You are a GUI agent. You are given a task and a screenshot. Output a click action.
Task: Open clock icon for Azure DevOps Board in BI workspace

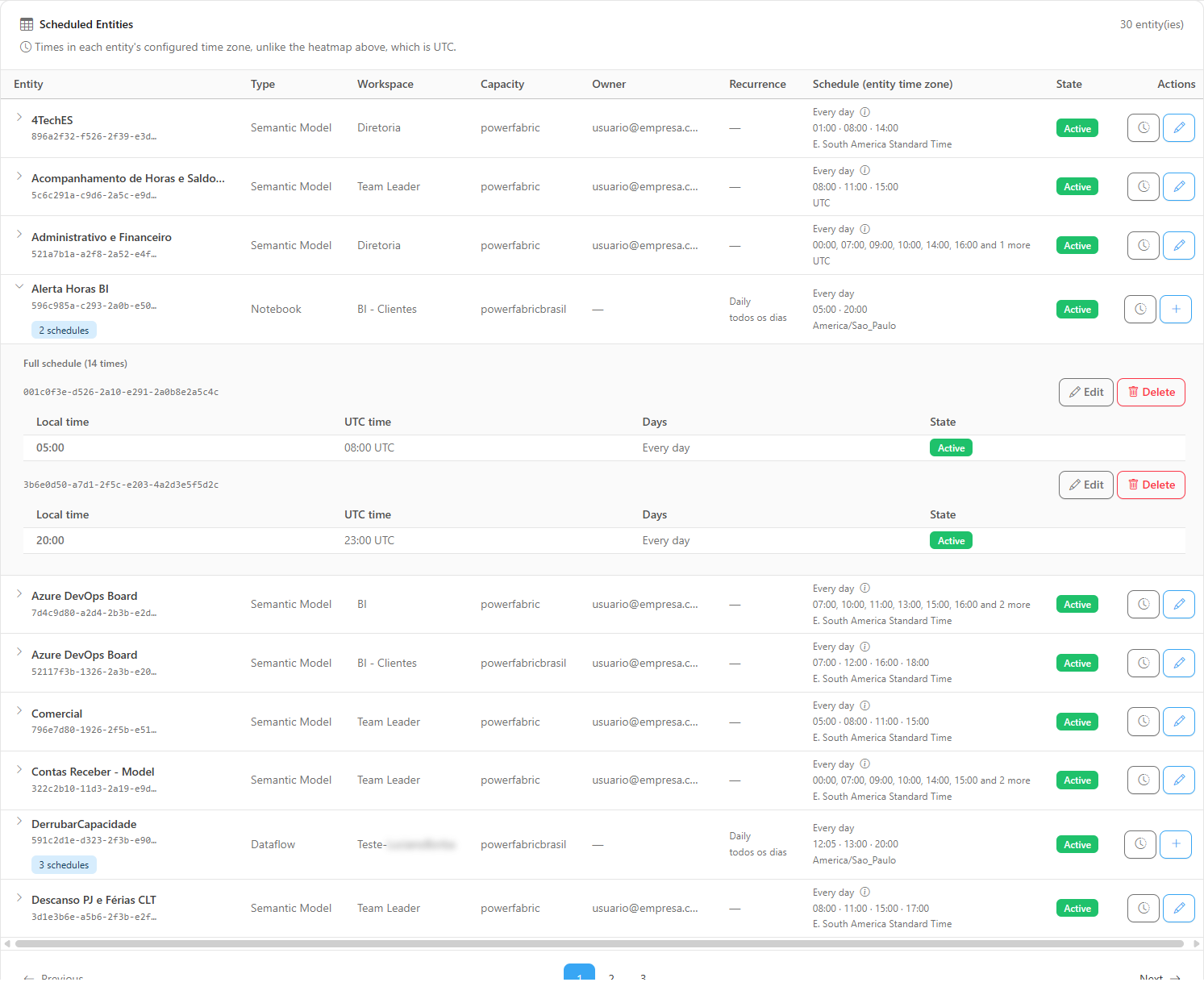tap(1143, 604)
